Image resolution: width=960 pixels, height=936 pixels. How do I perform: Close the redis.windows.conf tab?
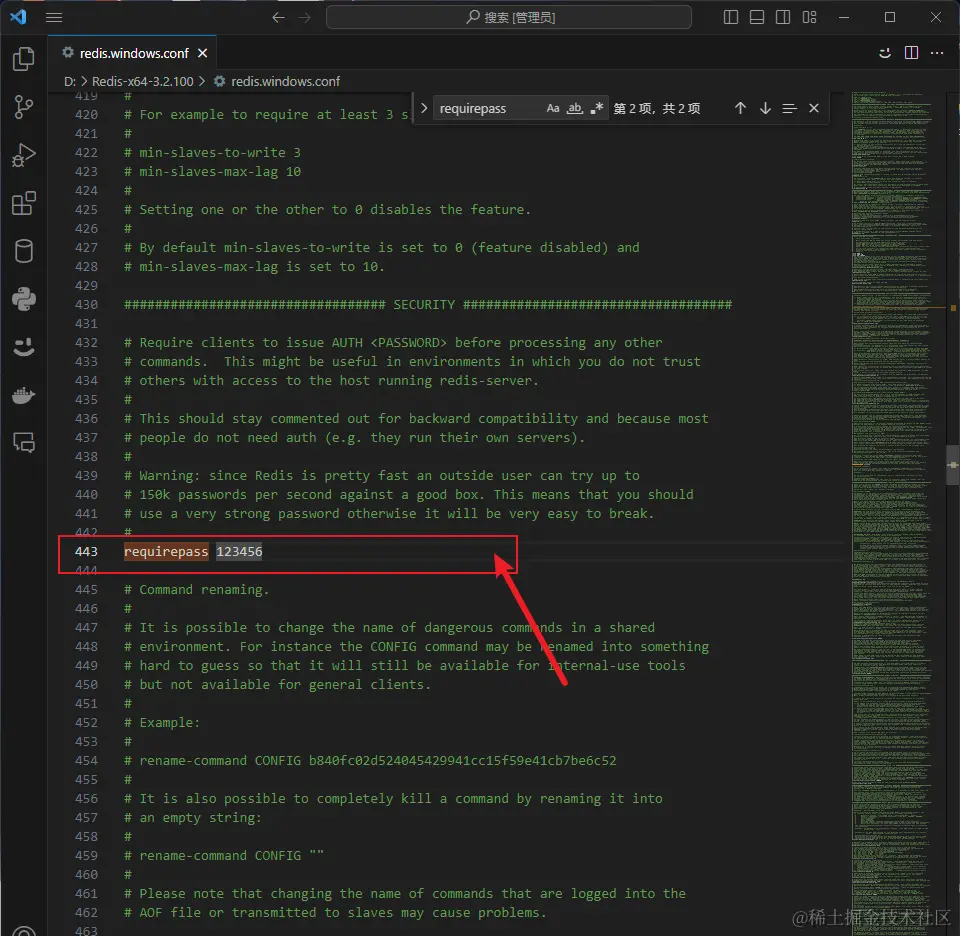(203, 53)
